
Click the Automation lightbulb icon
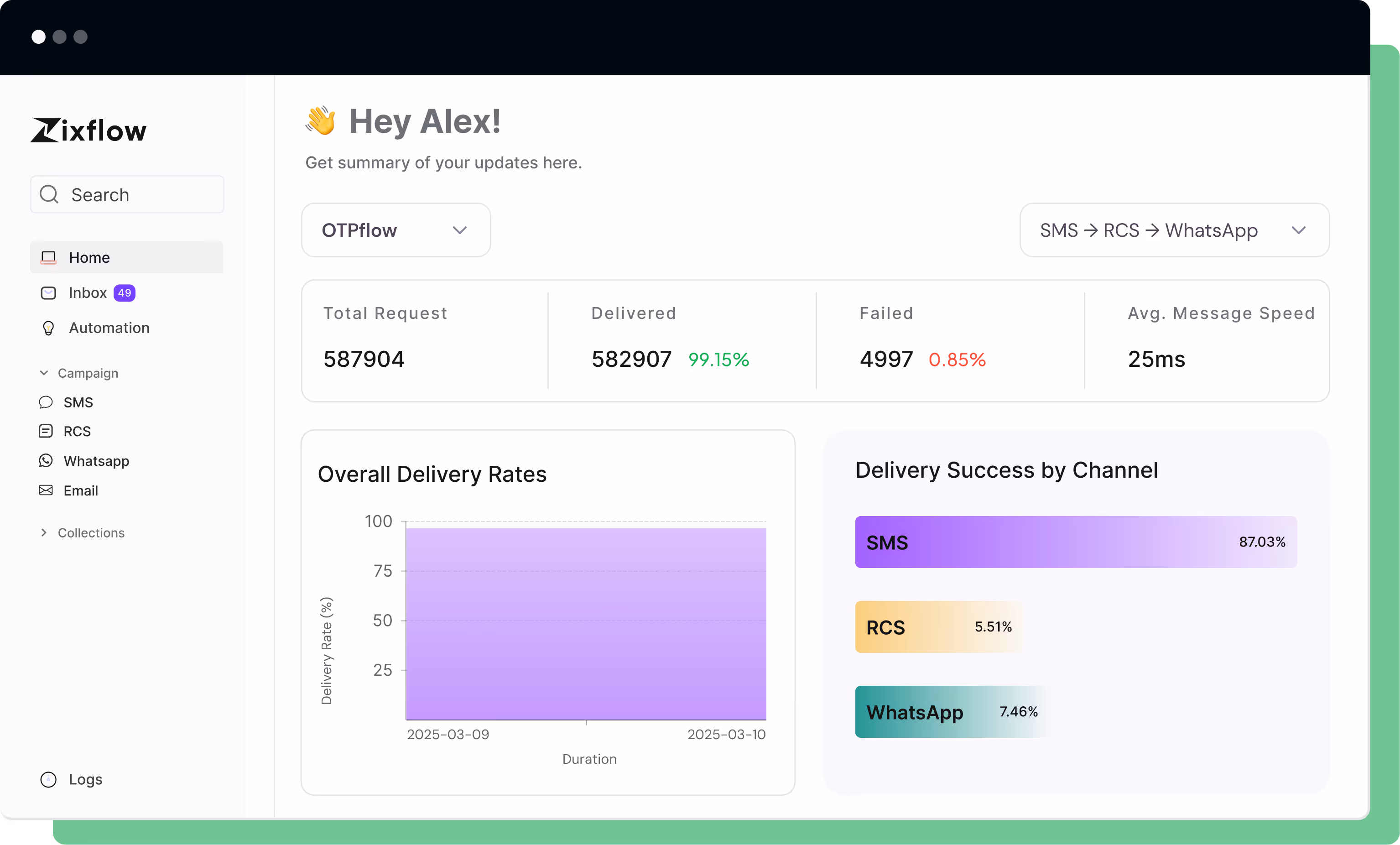coord(49,328)
